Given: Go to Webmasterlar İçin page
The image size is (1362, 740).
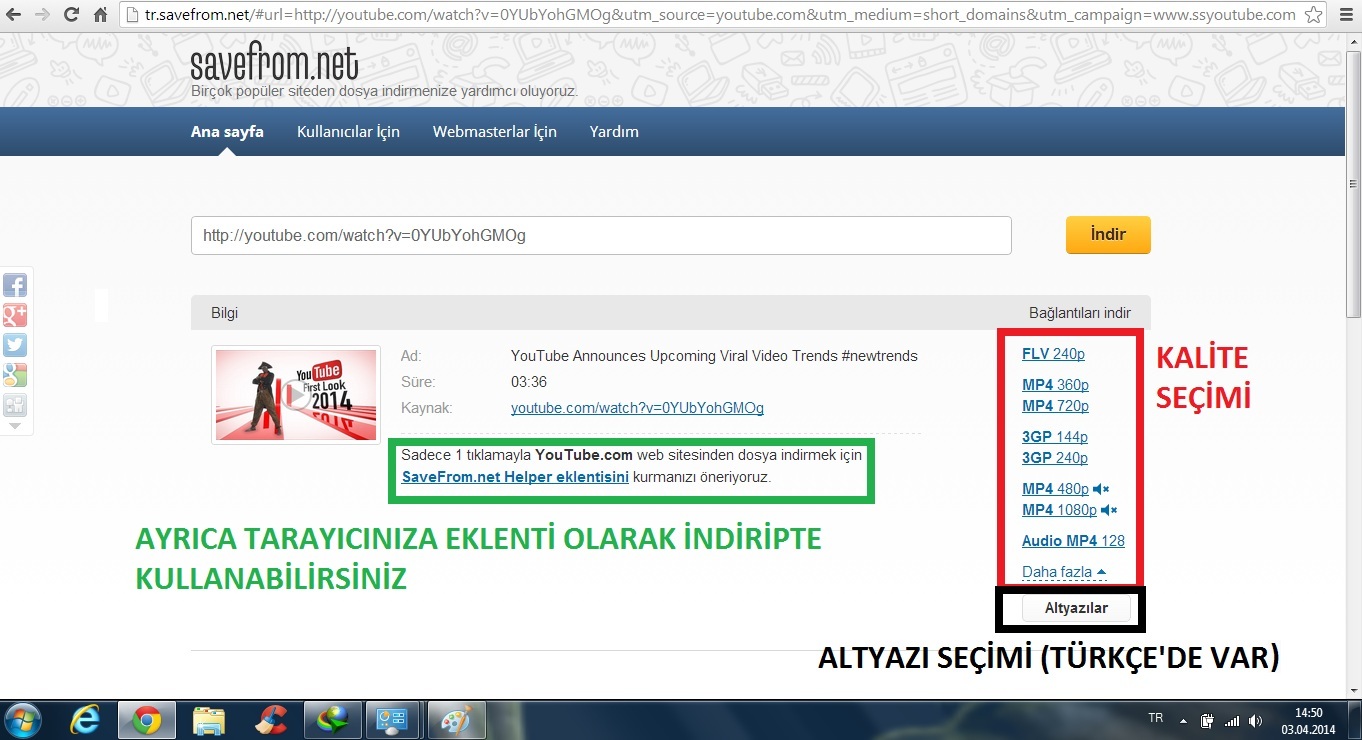Looking at the screenshot, I should (x=494, y=131).
